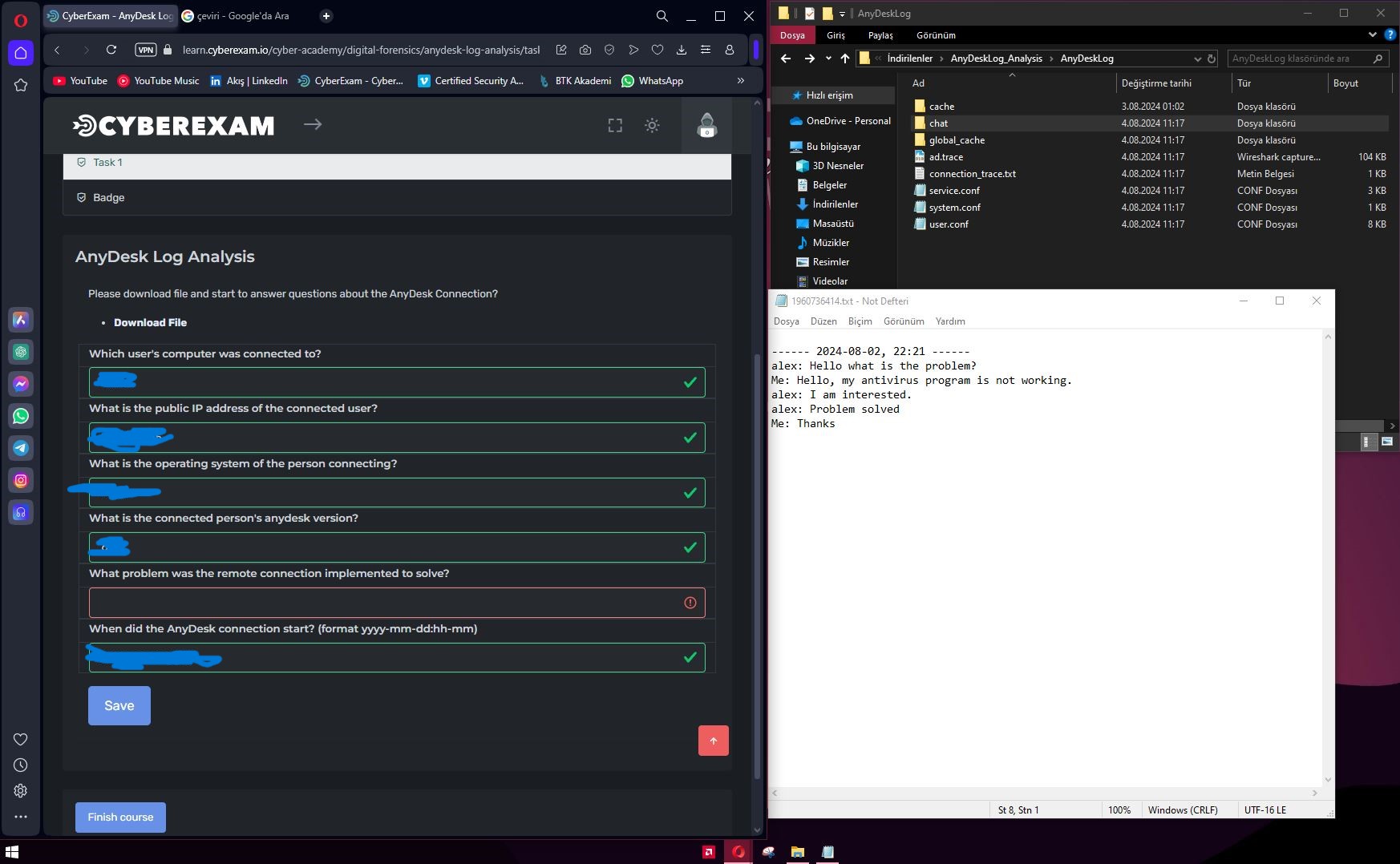This screenshot has height=864, width=1400.
Task: Open the snapshot camera icon in the toolbar
Action: [x=585, y=49]
